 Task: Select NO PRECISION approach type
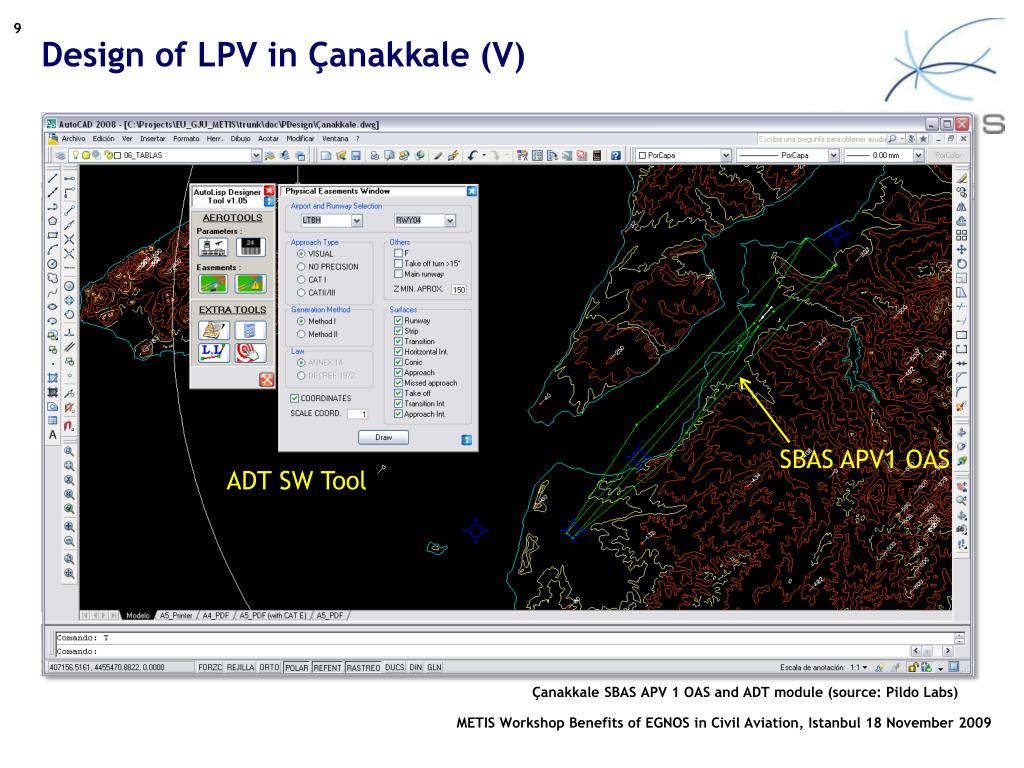point(327,266)
